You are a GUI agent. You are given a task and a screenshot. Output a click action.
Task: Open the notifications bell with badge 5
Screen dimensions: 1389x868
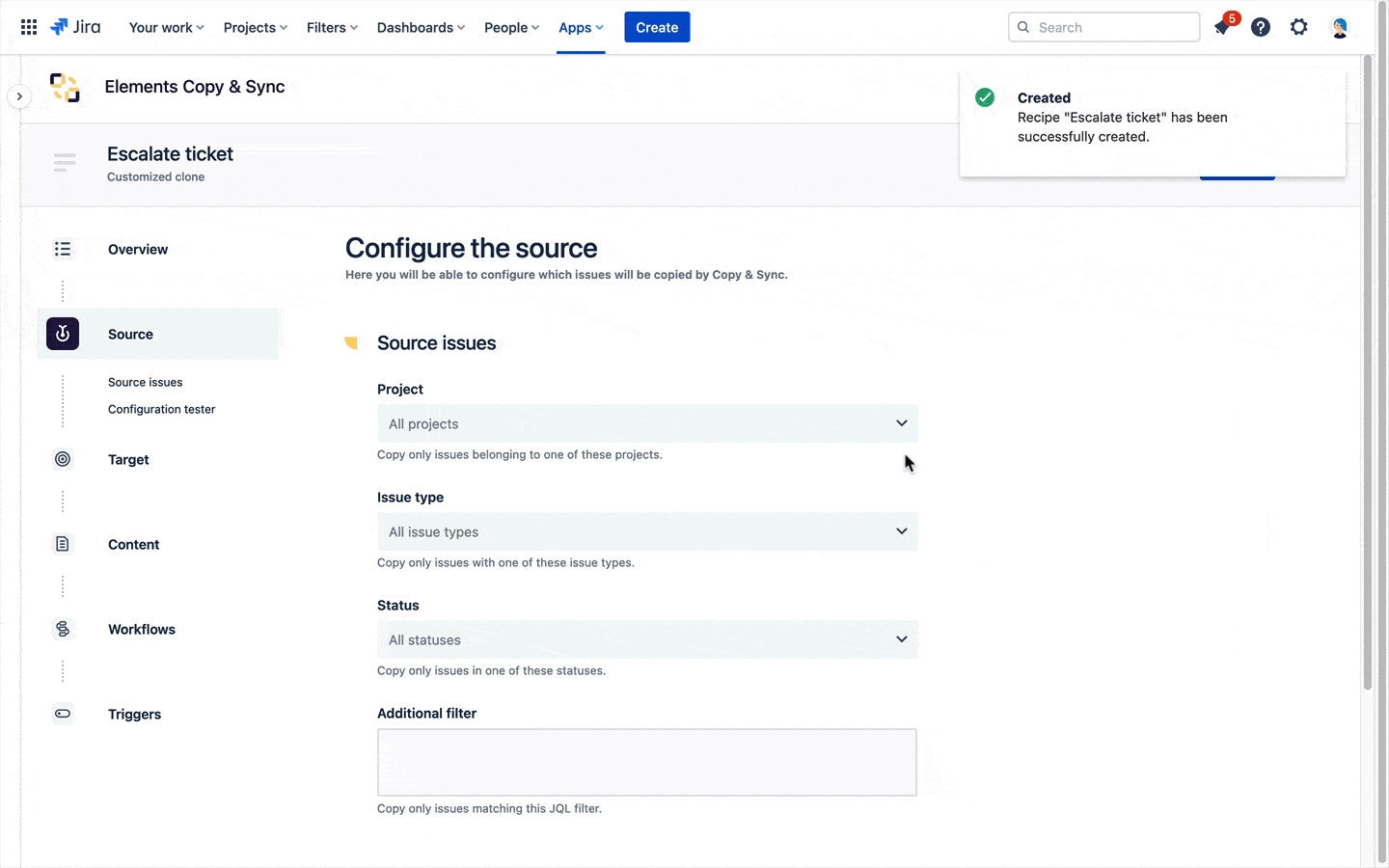1221,27
